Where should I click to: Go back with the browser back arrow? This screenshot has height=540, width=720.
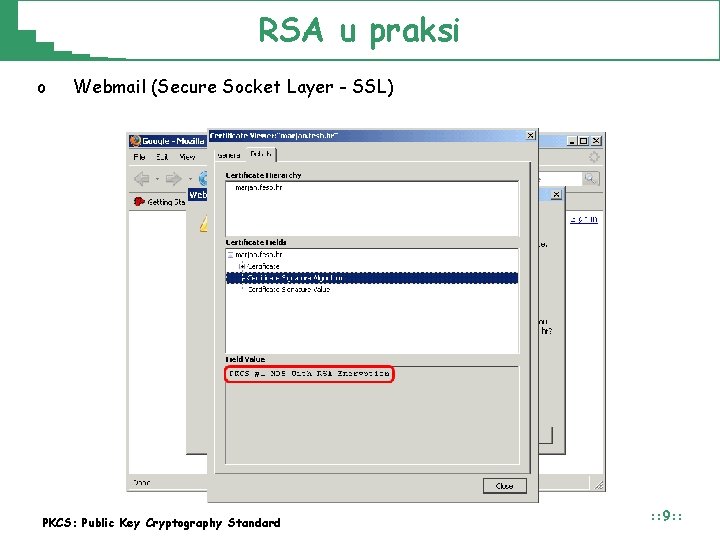pos(142,179)
